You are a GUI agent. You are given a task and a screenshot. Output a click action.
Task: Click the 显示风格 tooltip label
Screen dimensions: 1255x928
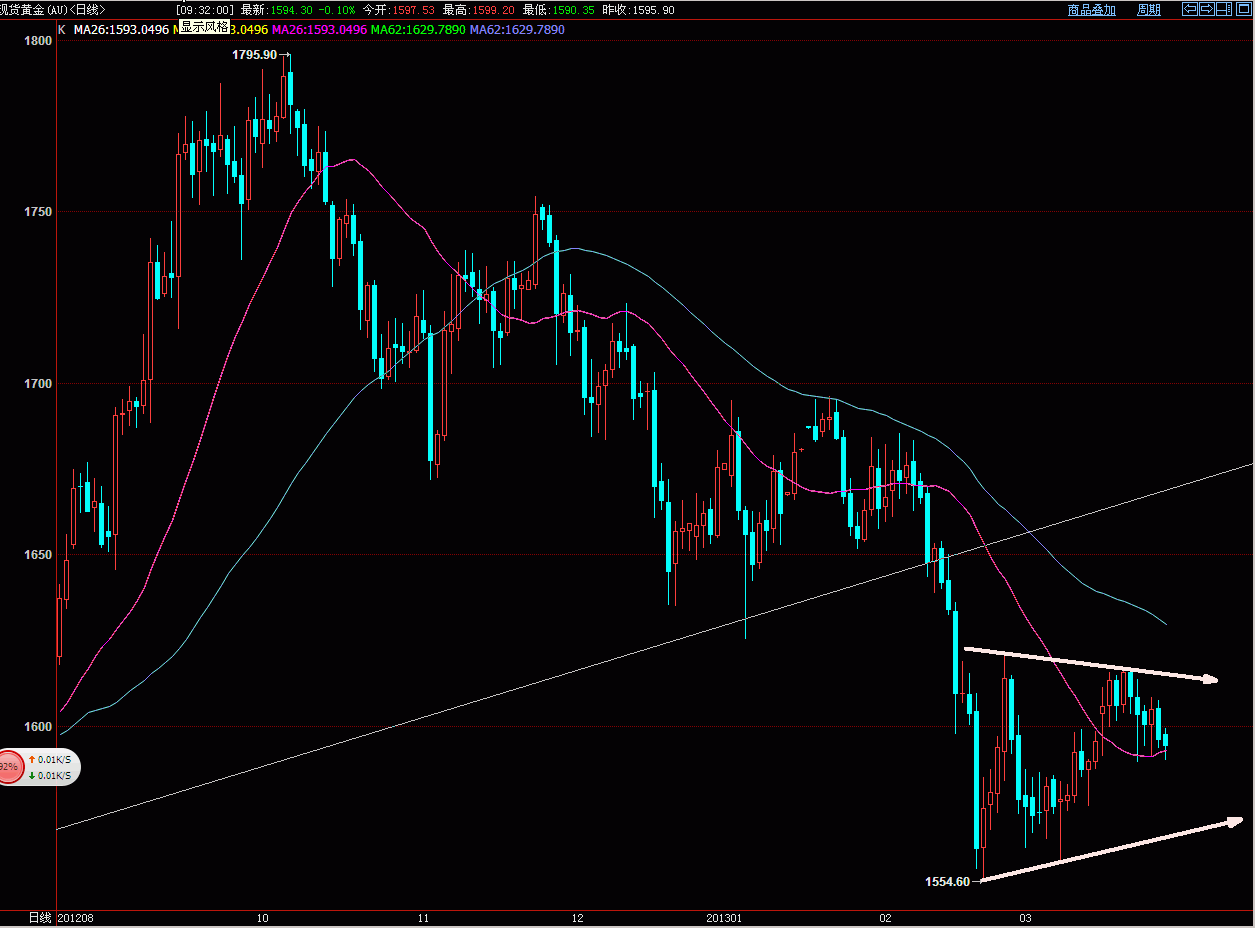[204, 26]
